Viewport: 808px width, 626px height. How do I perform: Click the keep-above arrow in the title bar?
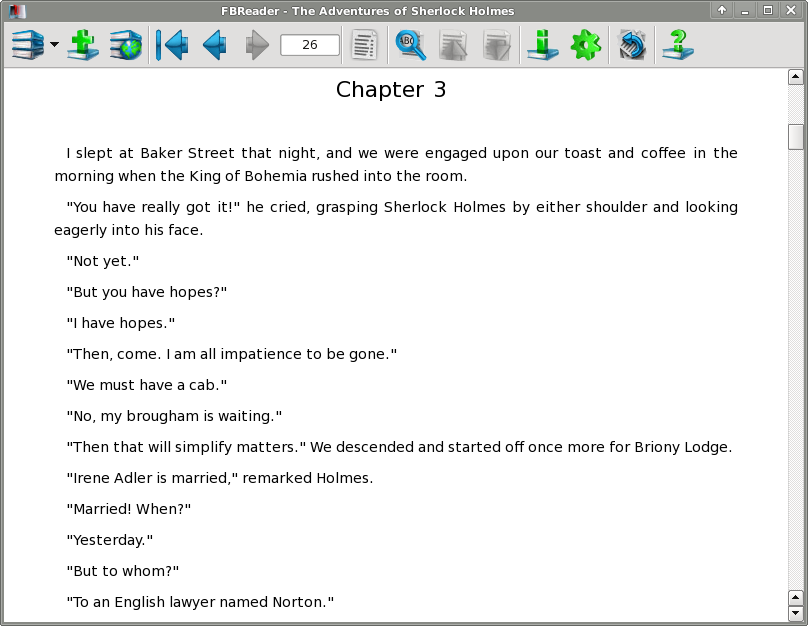pos(722,10)
